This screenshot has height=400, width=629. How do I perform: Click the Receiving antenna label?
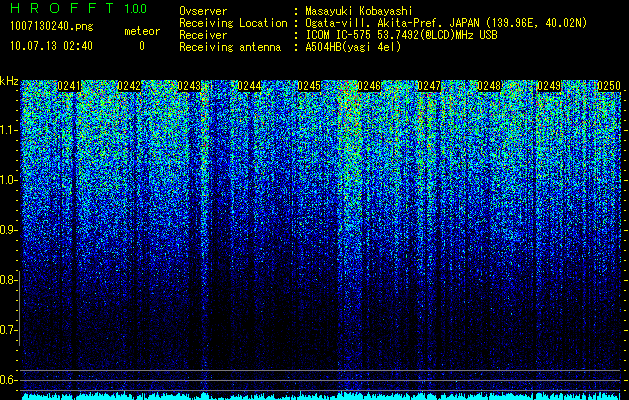pos(230,47)
